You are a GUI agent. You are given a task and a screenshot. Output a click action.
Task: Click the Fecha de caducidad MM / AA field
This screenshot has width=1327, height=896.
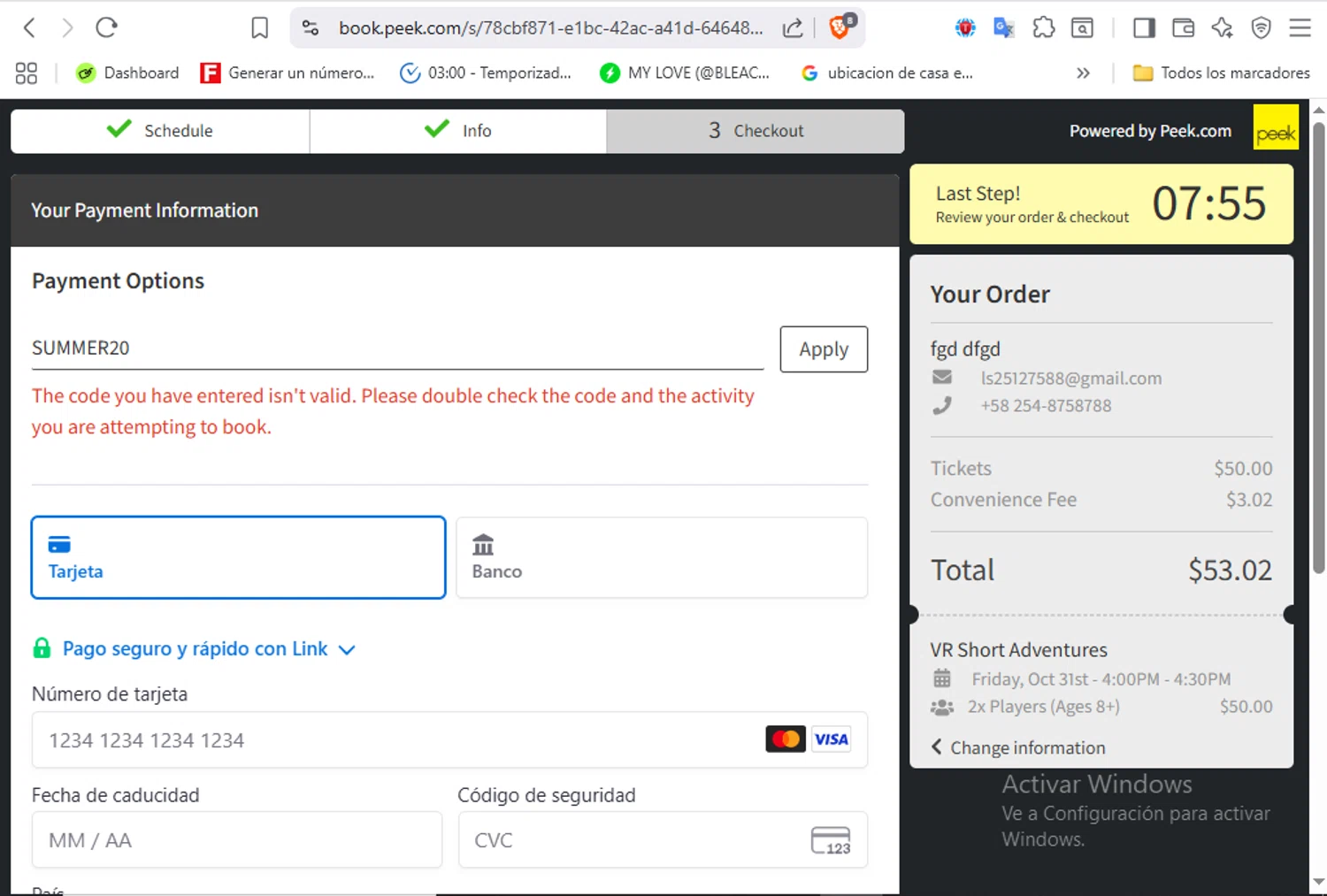[237, 840]
